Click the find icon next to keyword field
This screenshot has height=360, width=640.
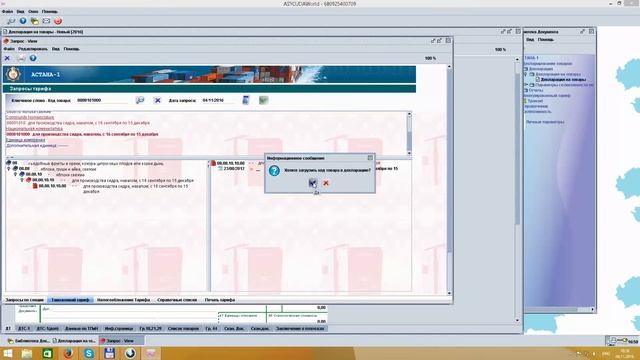pos(140,100)
